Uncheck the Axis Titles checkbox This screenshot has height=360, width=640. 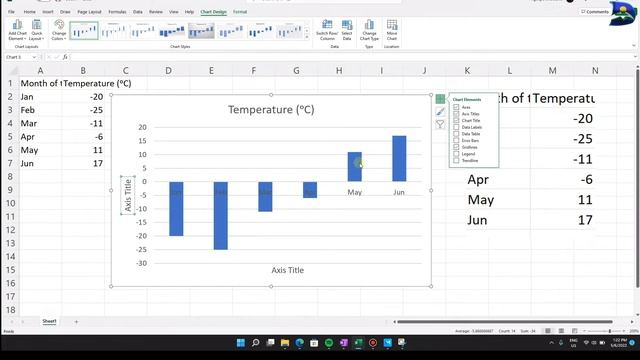[456, 114]
